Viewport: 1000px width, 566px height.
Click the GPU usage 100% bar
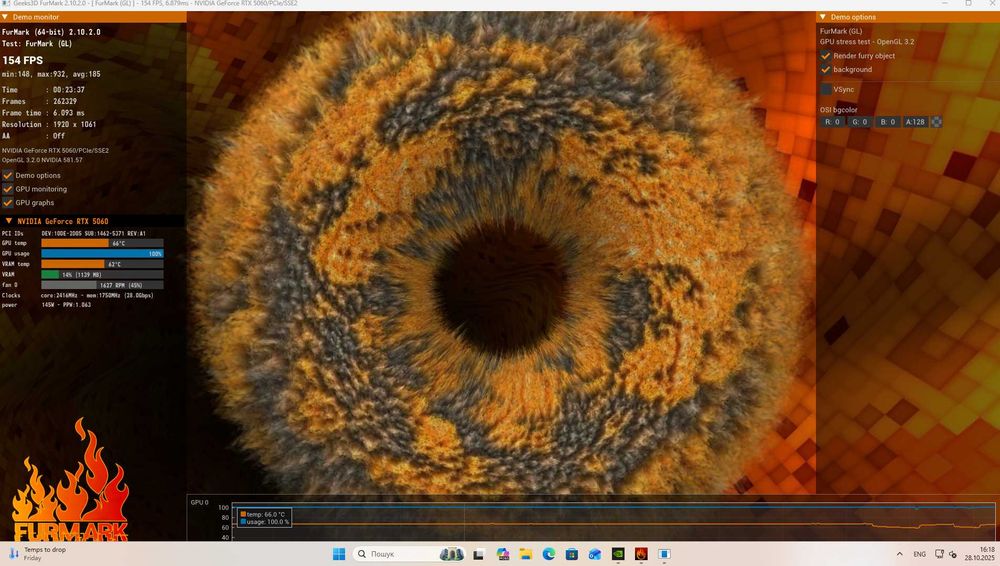click(x=102, y=253)
